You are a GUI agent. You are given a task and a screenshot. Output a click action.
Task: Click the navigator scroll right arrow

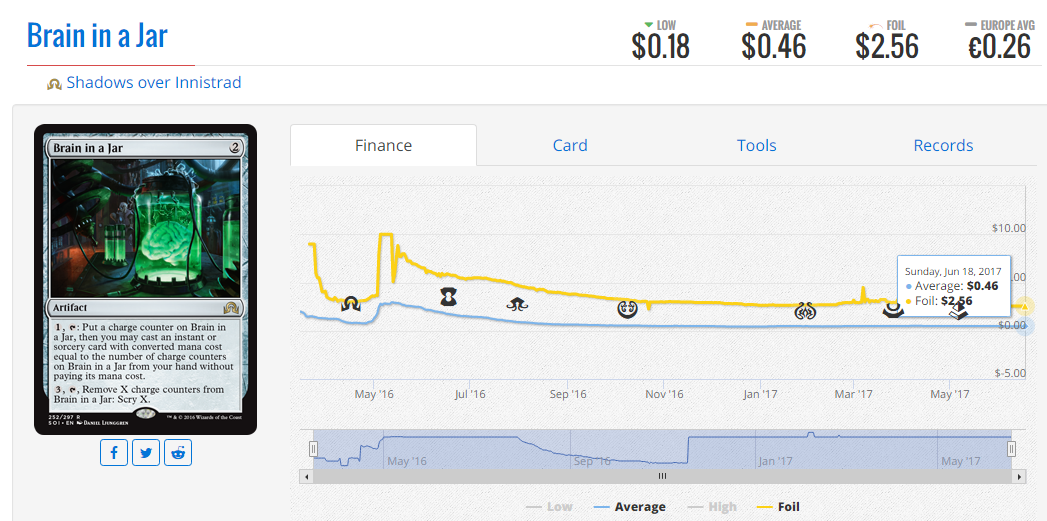tap(1019, 477)
